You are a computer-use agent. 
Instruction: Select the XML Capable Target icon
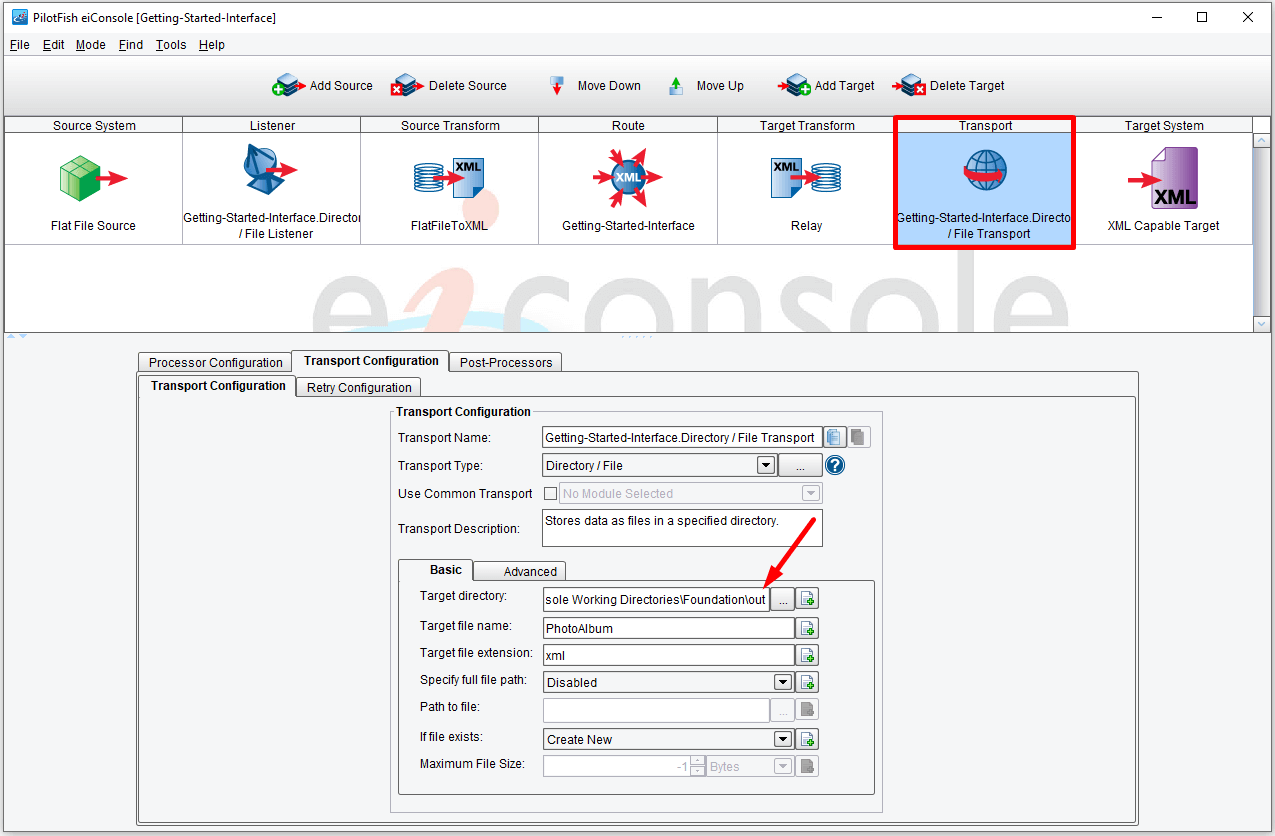[1163, 178]
